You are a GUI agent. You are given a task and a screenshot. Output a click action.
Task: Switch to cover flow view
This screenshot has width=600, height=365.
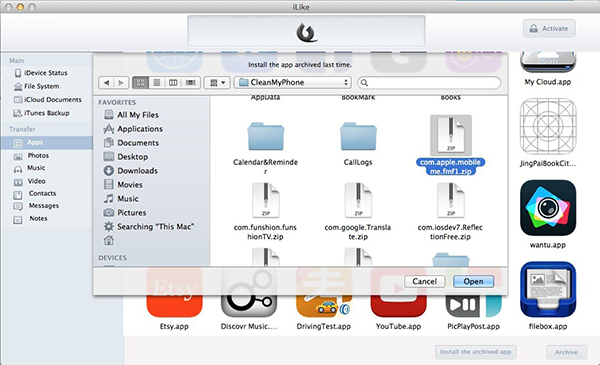191,83
